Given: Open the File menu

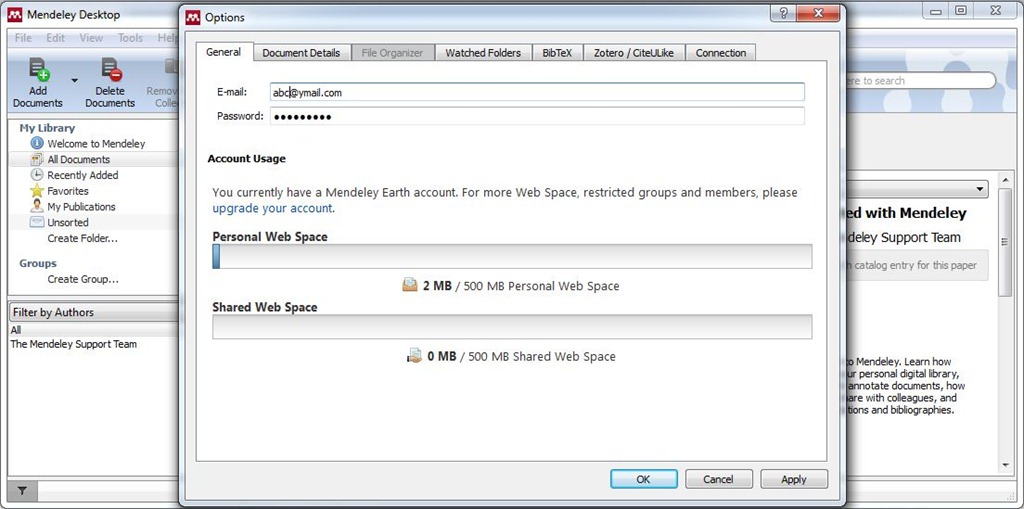Looking at the screenshot, I should click(23, 38).
